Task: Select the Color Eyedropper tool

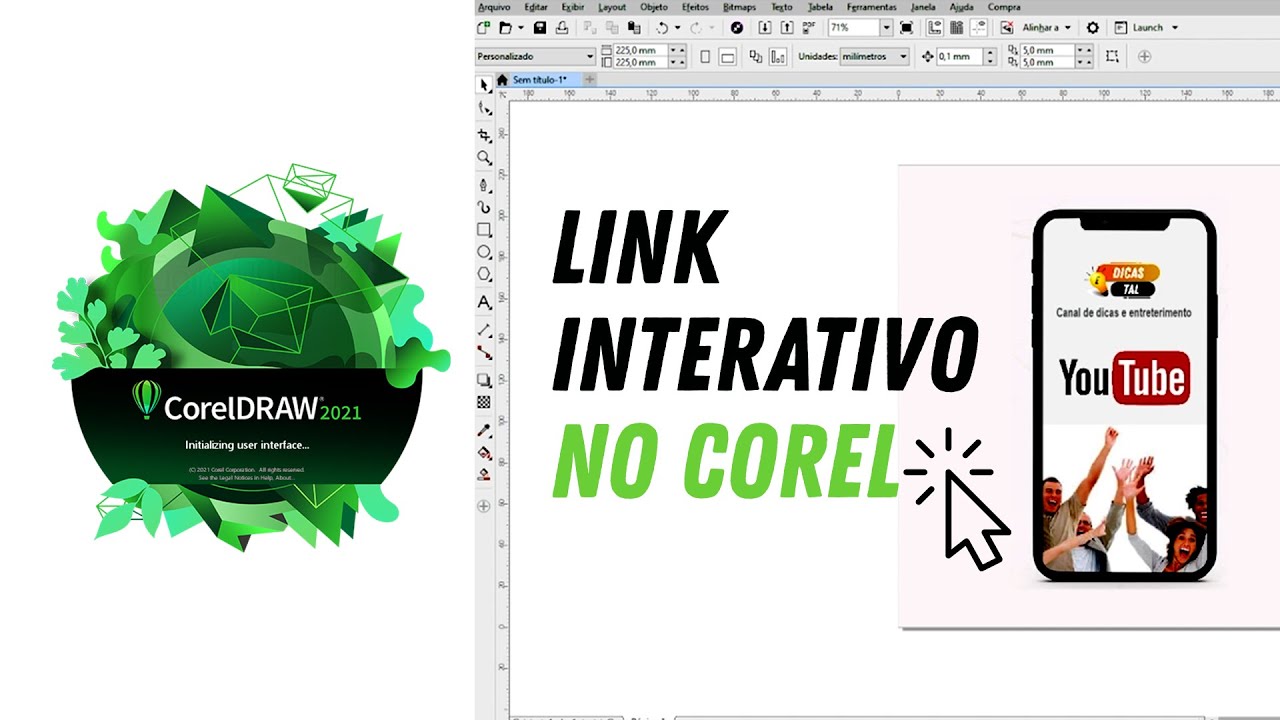Action: 485,430
